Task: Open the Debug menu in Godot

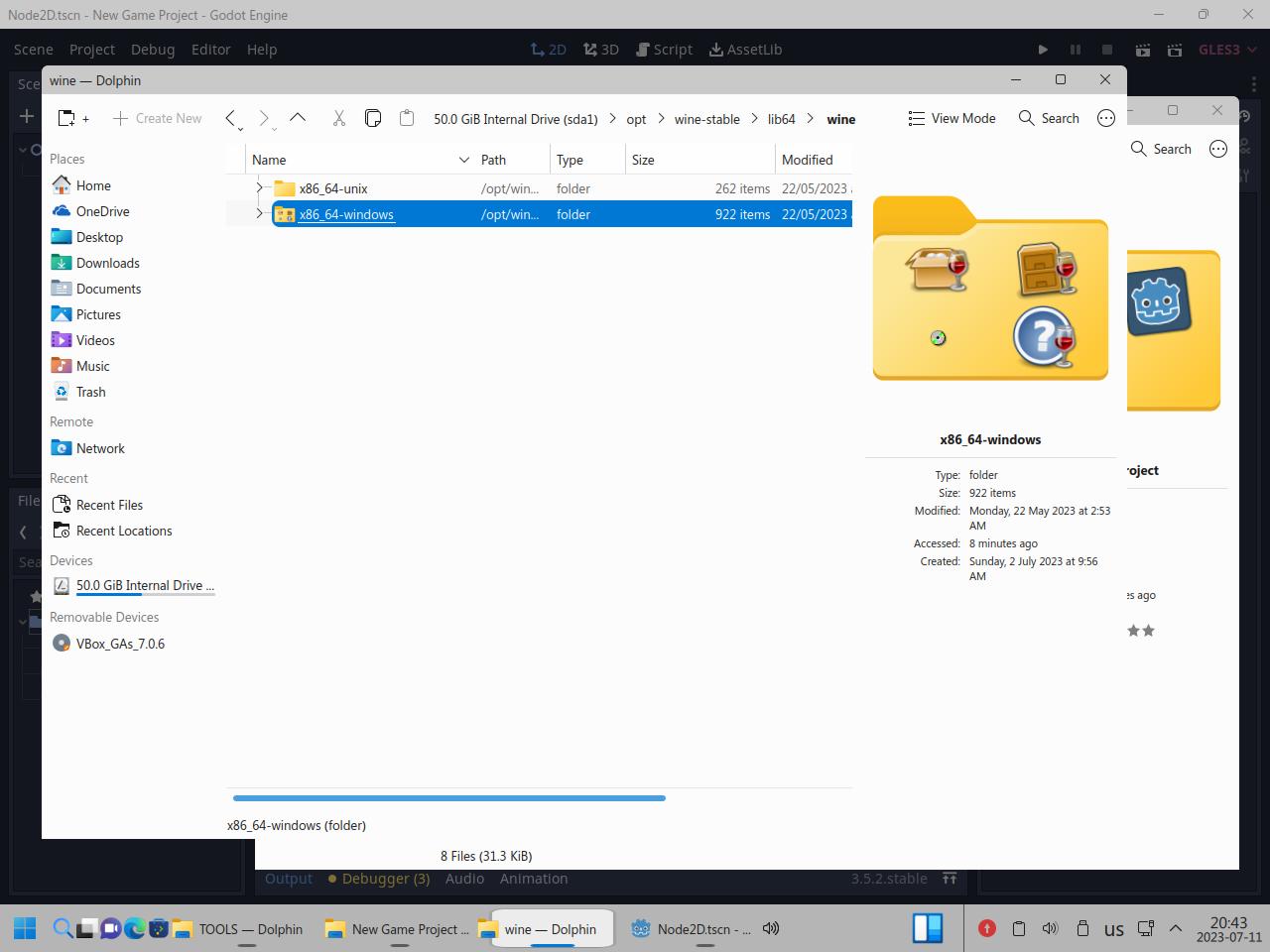Action: coord(153,50)
